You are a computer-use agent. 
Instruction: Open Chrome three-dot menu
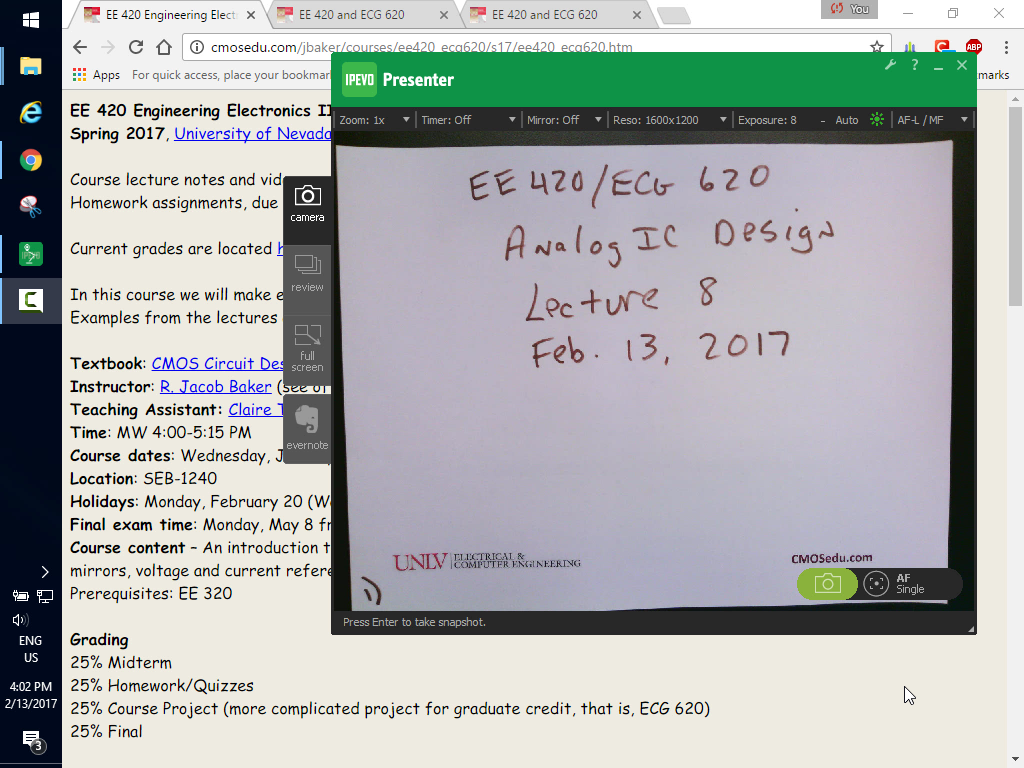1006,47
